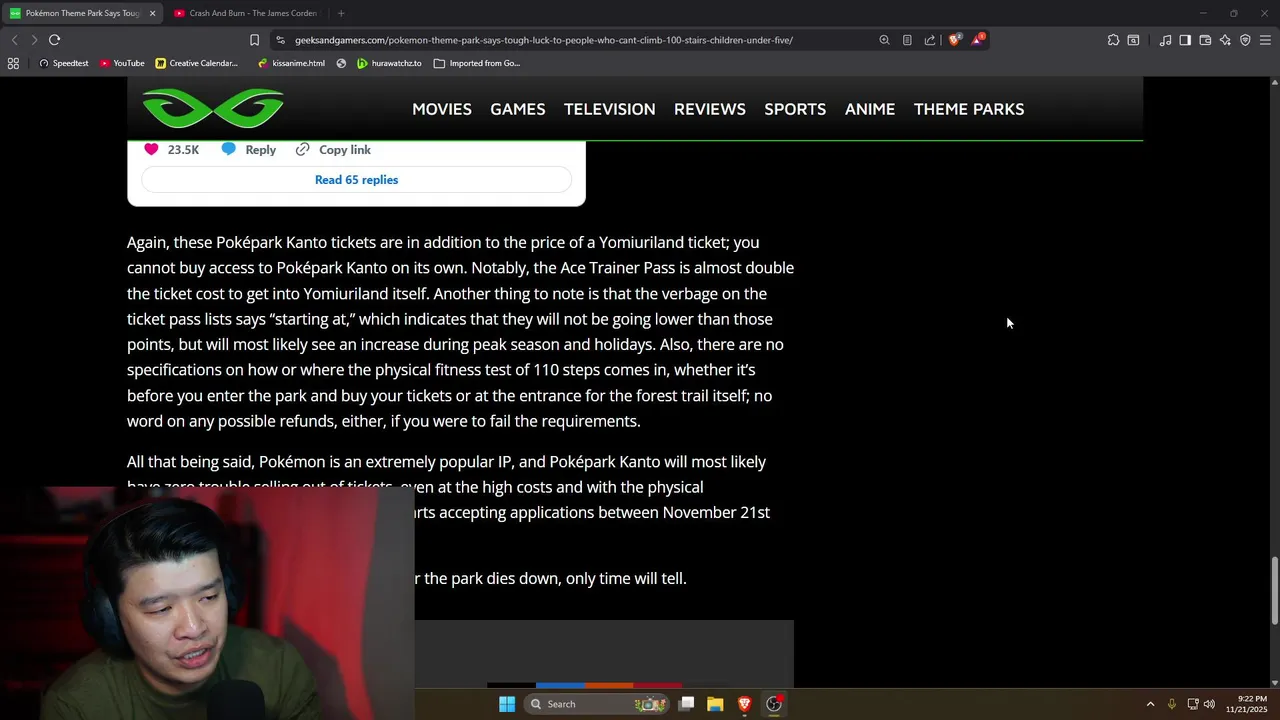Image resolution: width=1280 pixels, height=720 pixels.
Task: Open the media control music note icon
Action: click(x=1165, y=40)
